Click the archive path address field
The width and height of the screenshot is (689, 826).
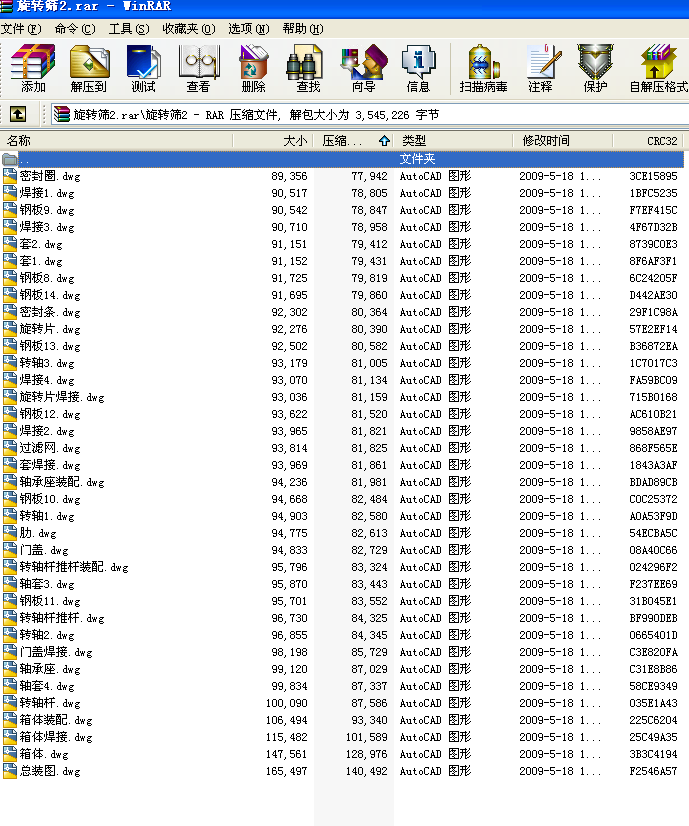click(370, 114)
